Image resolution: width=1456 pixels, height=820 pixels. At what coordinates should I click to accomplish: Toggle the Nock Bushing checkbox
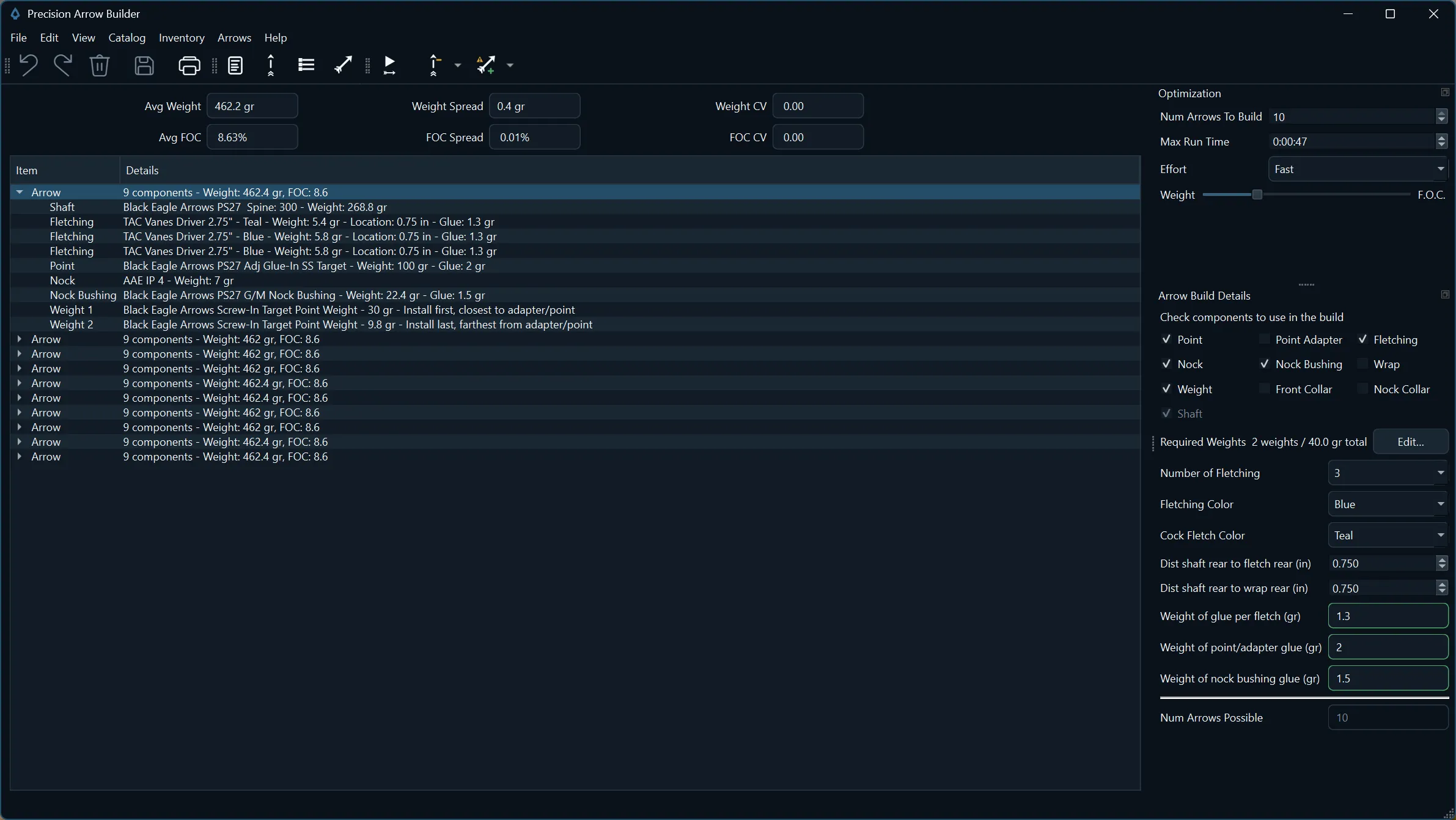coord(1265,364)
